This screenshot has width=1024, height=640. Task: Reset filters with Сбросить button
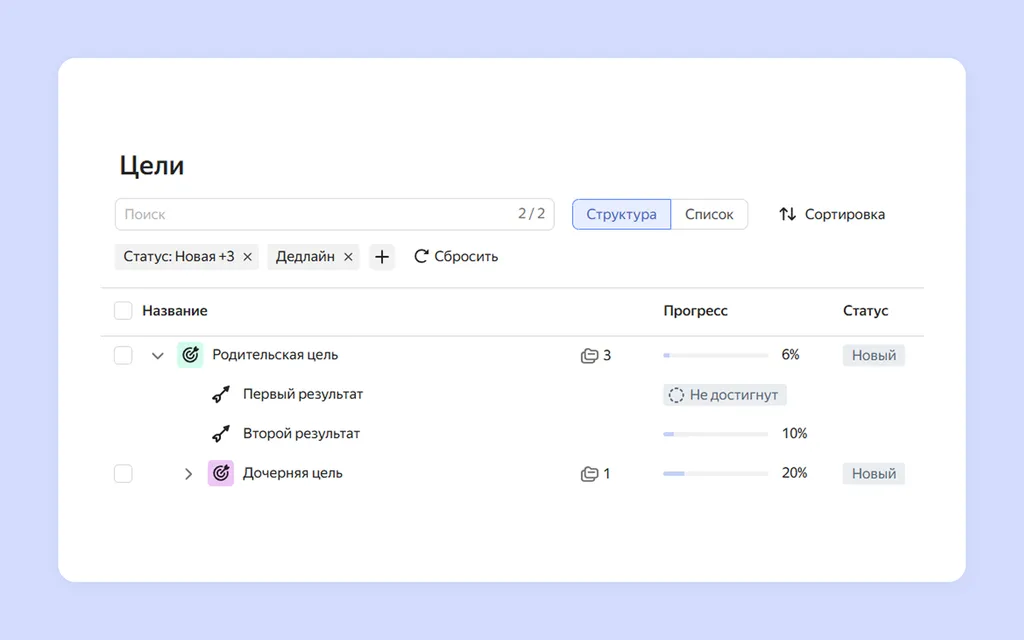(x=456, y=257)
